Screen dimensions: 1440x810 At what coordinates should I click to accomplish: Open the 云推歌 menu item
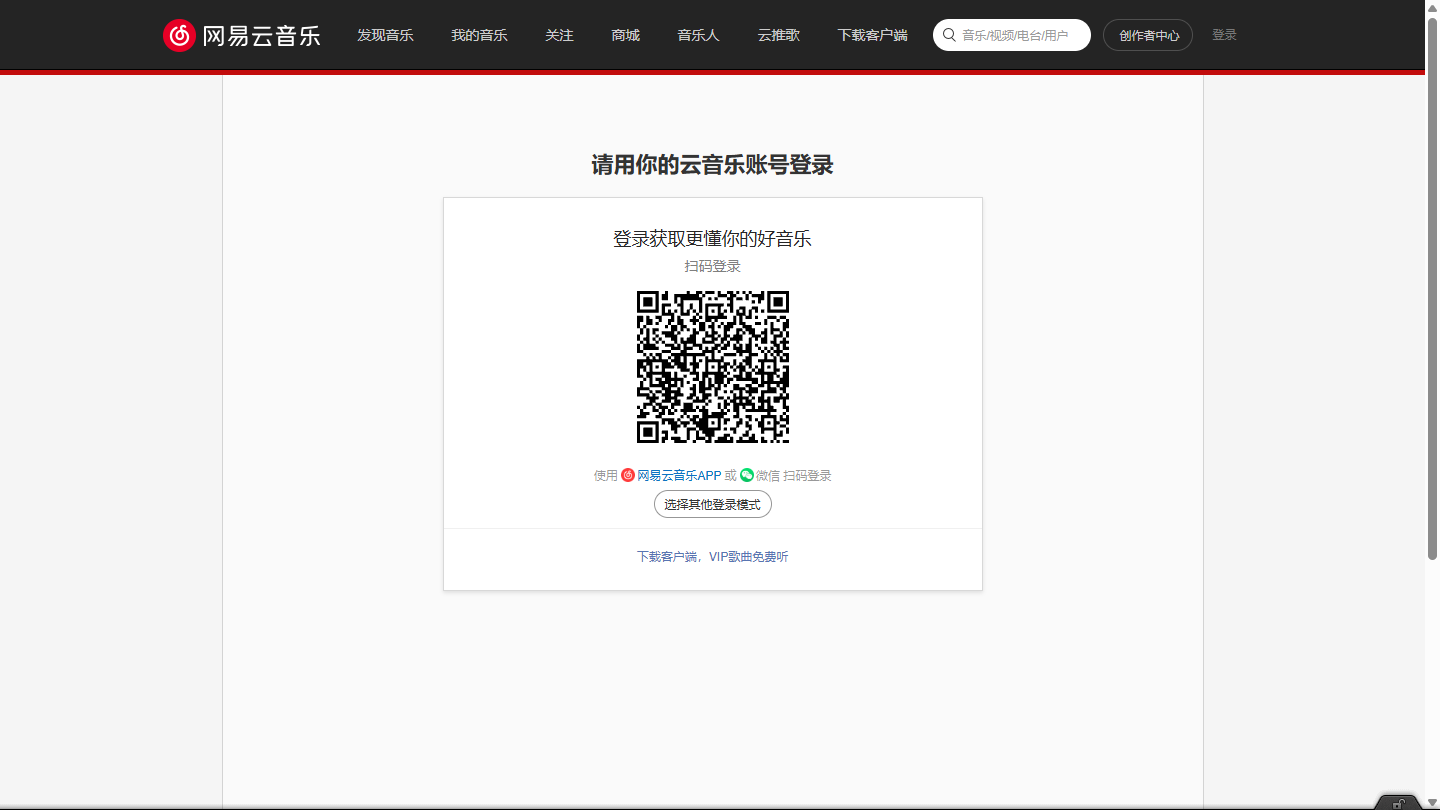(778, 35)
